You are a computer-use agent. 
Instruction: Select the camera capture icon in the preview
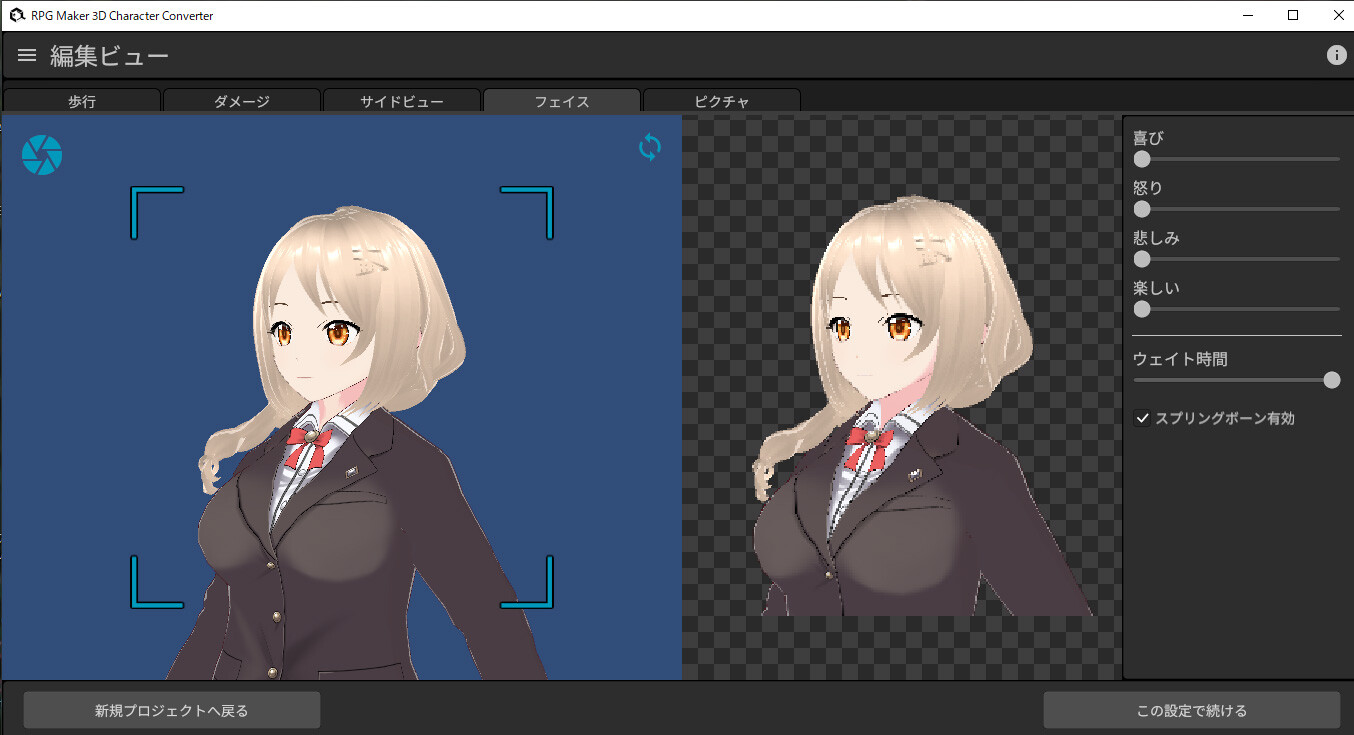[x=41, y=154]
